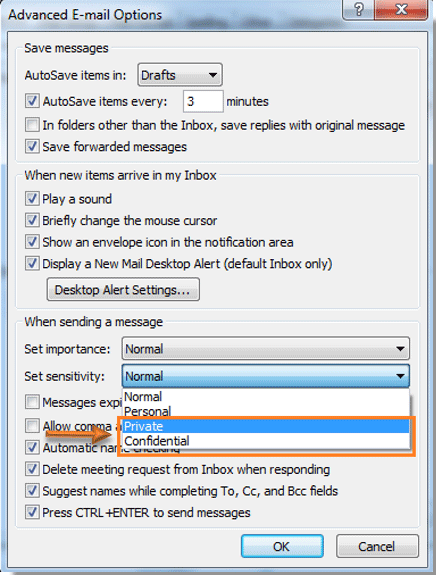
Task: Close the Advanced E-mail Options dialog
Action: 401,9
